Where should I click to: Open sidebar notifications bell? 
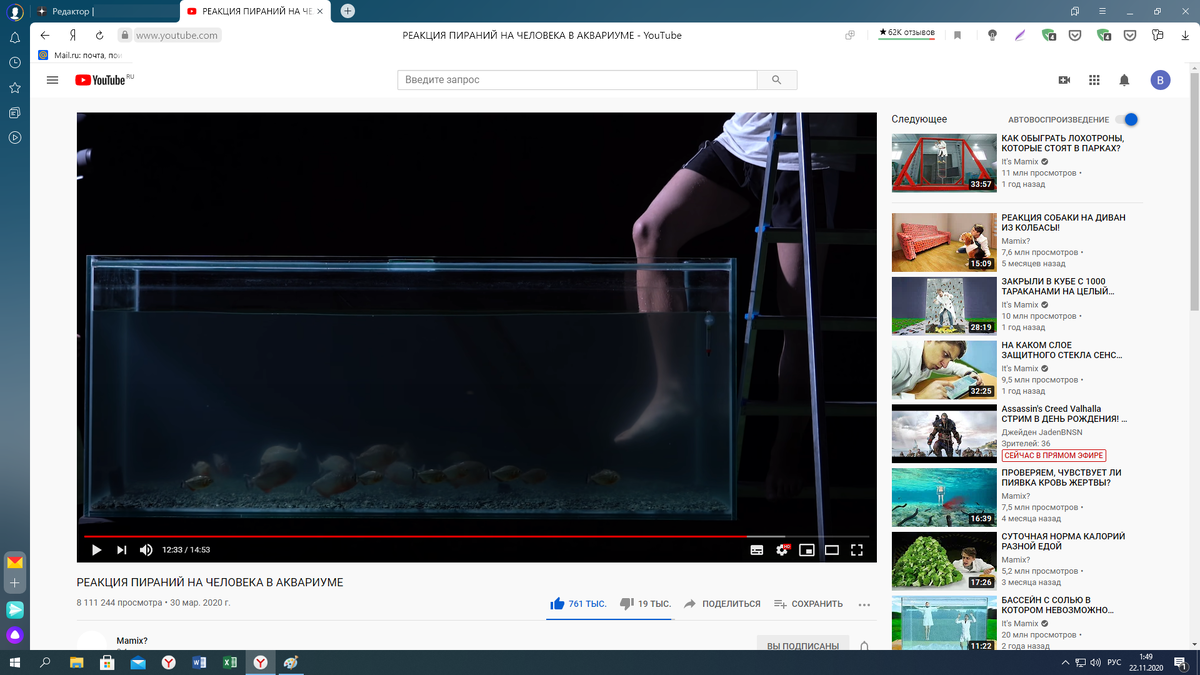[15, 37]
